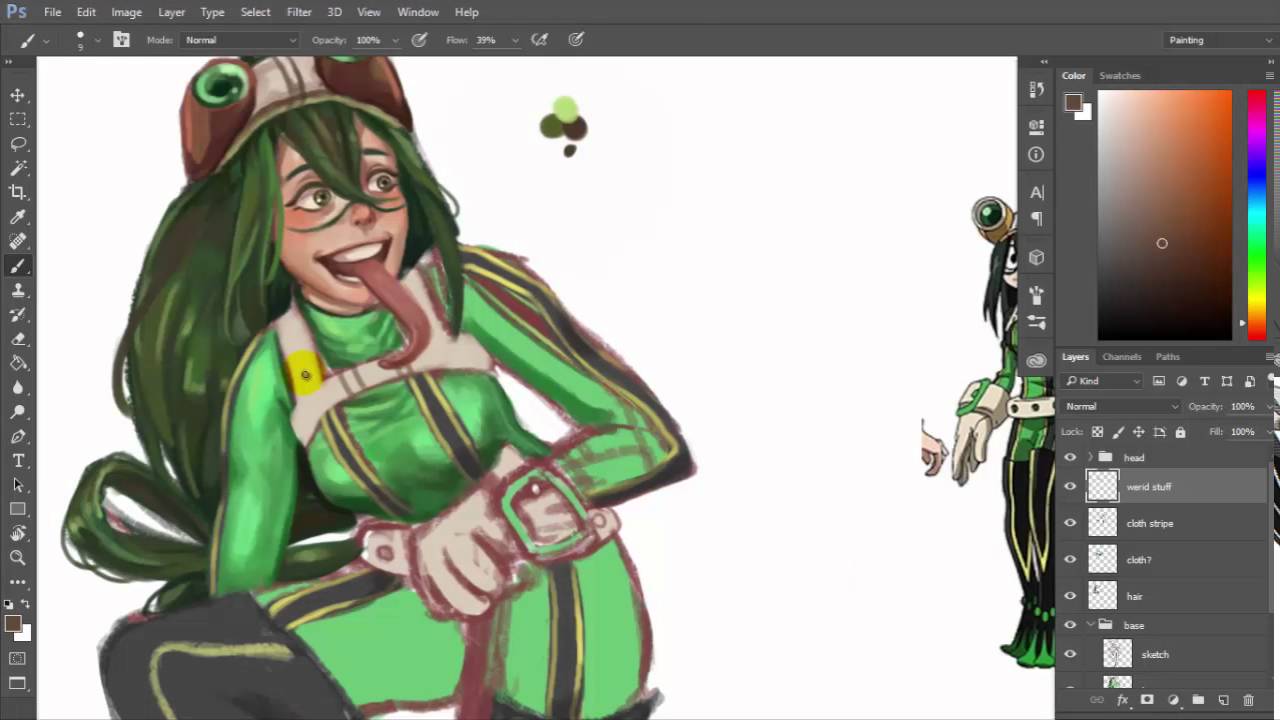The height and width of the screenshot is (720, 1280).
Task: Select the Rectangular Marquee tool
Action: [18, 119]
